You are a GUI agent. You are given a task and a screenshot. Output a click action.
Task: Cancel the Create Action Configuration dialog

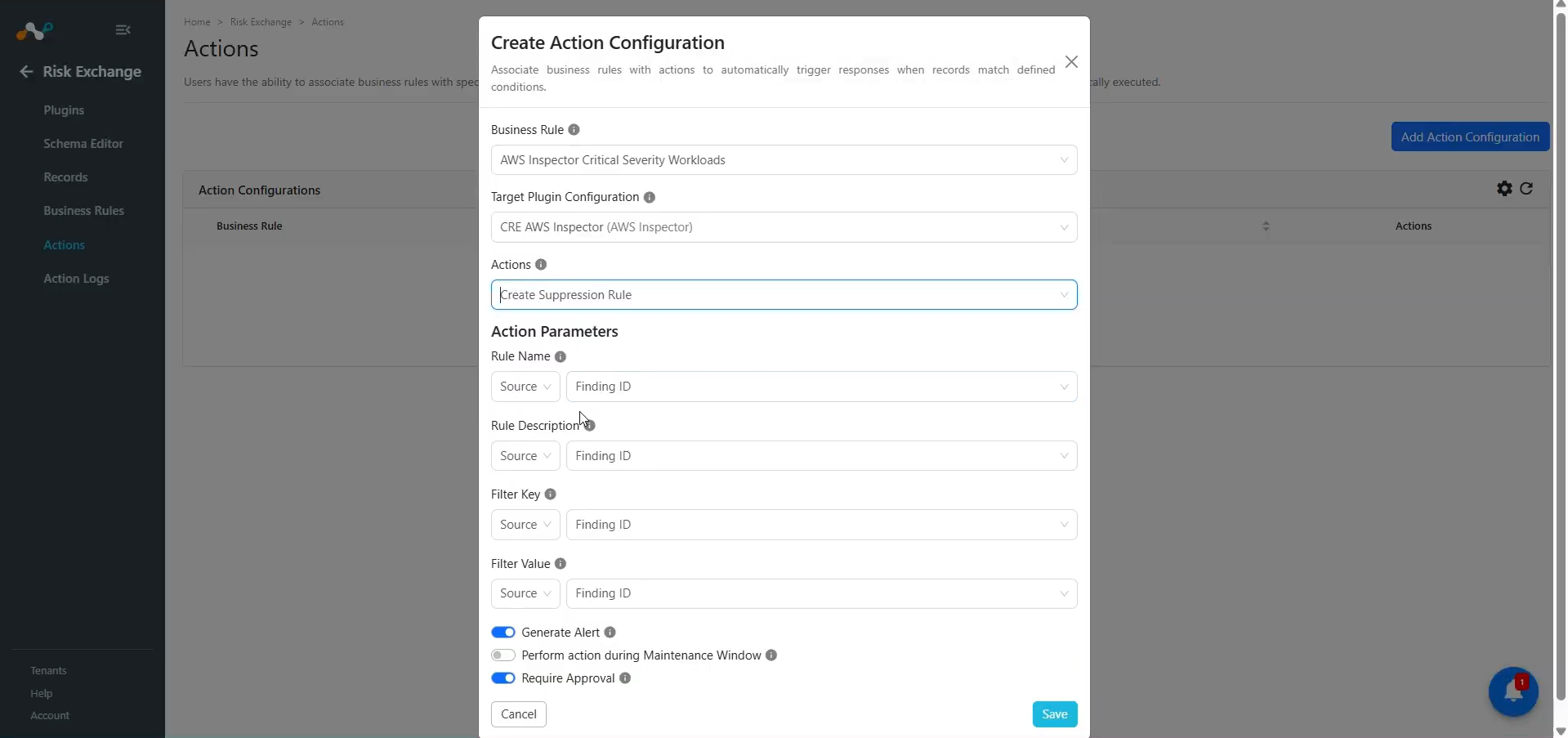(x=519, y=714)
